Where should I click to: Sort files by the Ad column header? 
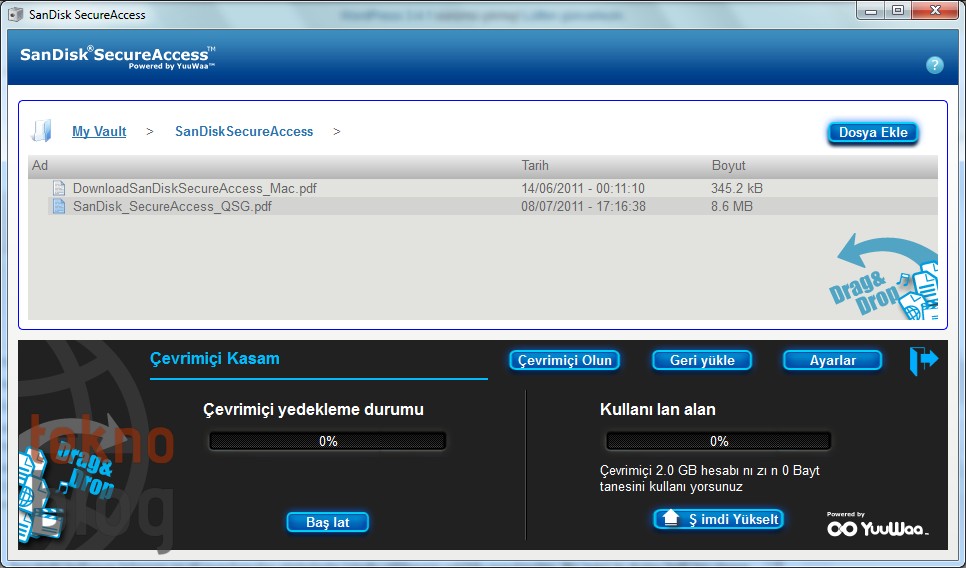coord(40,165)
